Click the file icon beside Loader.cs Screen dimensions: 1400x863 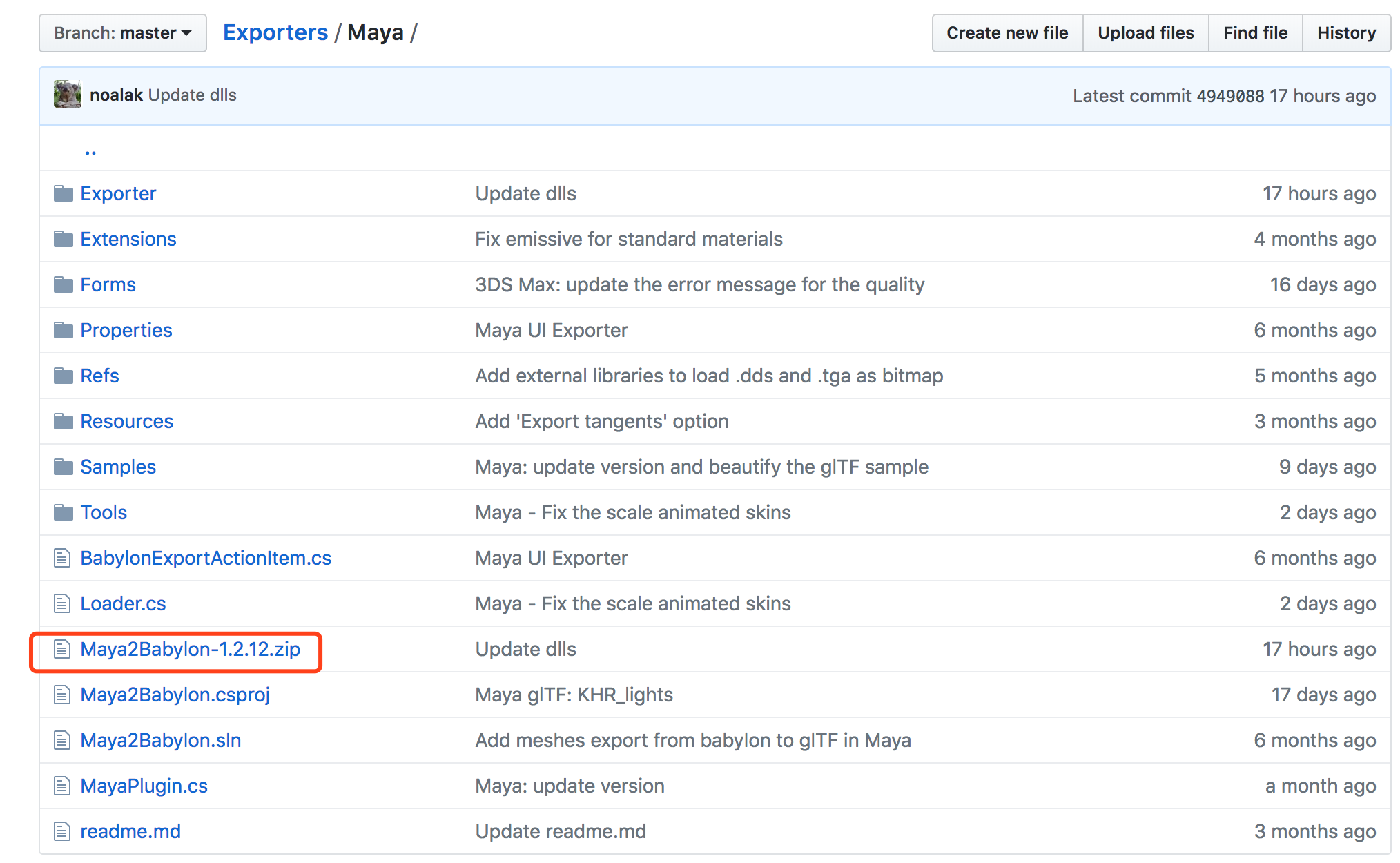point(62,603)
